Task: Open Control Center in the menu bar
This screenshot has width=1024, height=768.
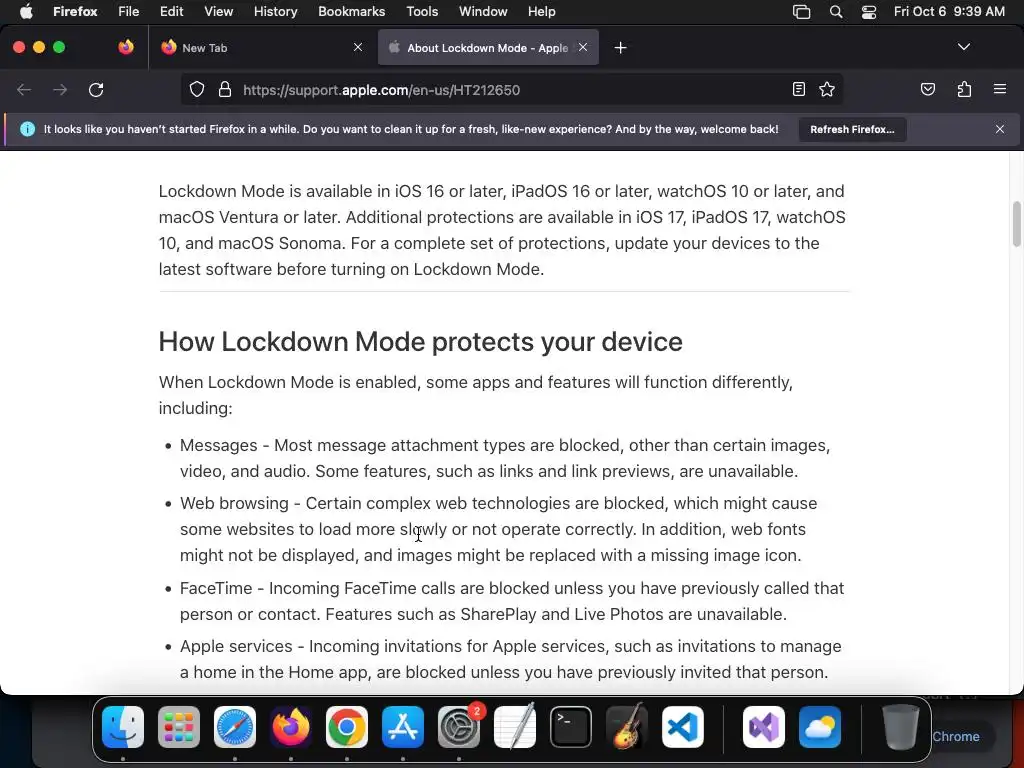Action: click(869, 12)
